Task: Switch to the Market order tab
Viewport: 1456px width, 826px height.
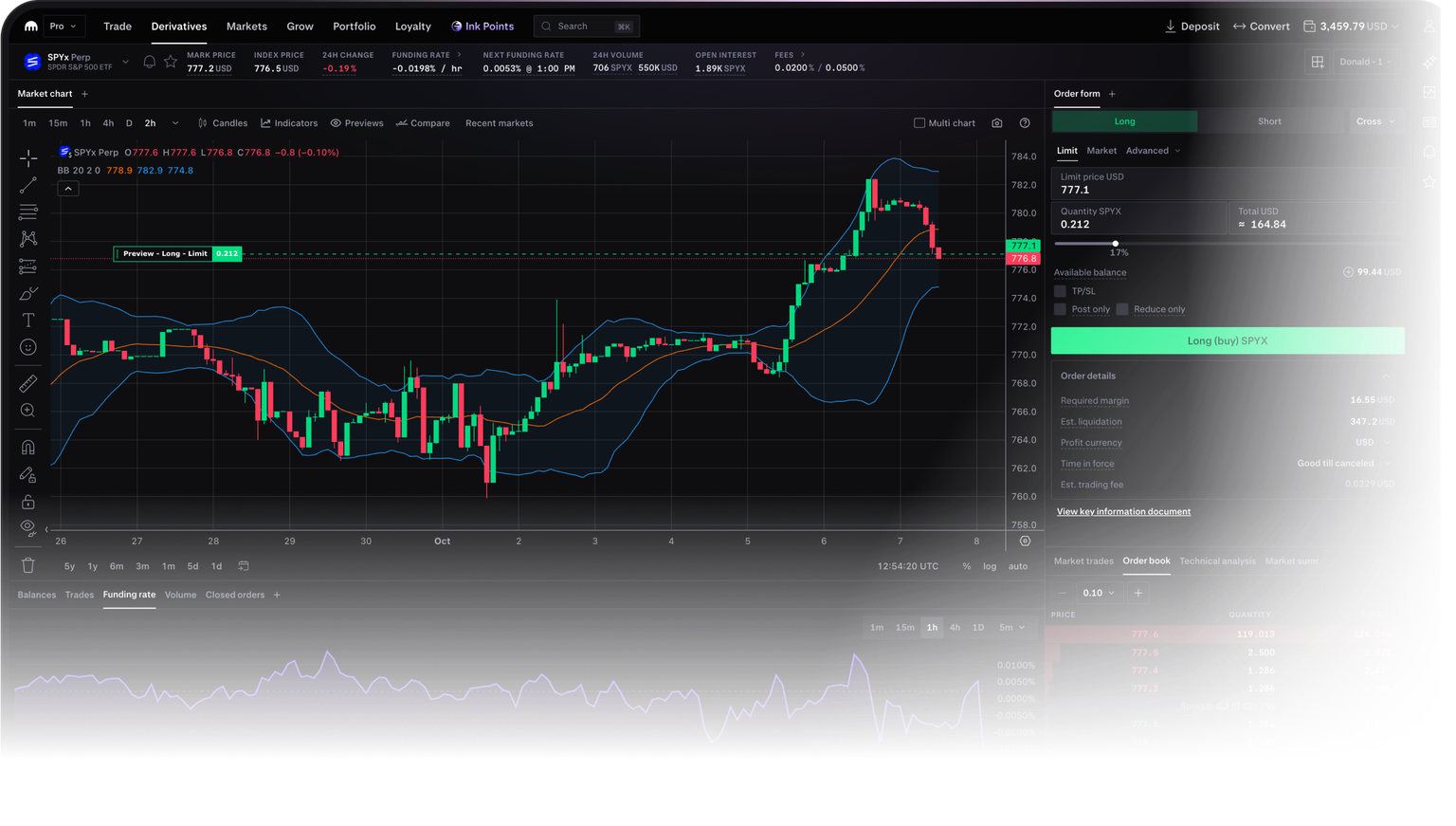Action: pos(1101,151)
